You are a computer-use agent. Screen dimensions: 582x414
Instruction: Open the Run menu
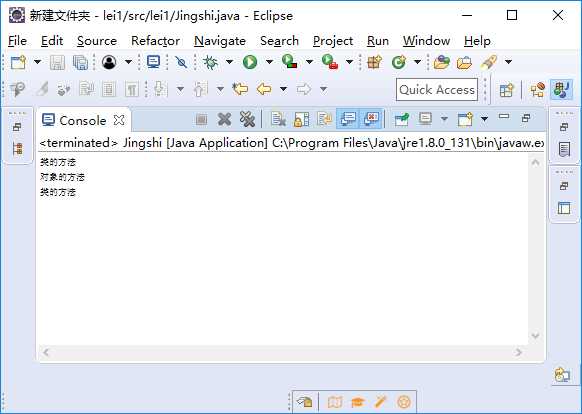coord(378,40)
